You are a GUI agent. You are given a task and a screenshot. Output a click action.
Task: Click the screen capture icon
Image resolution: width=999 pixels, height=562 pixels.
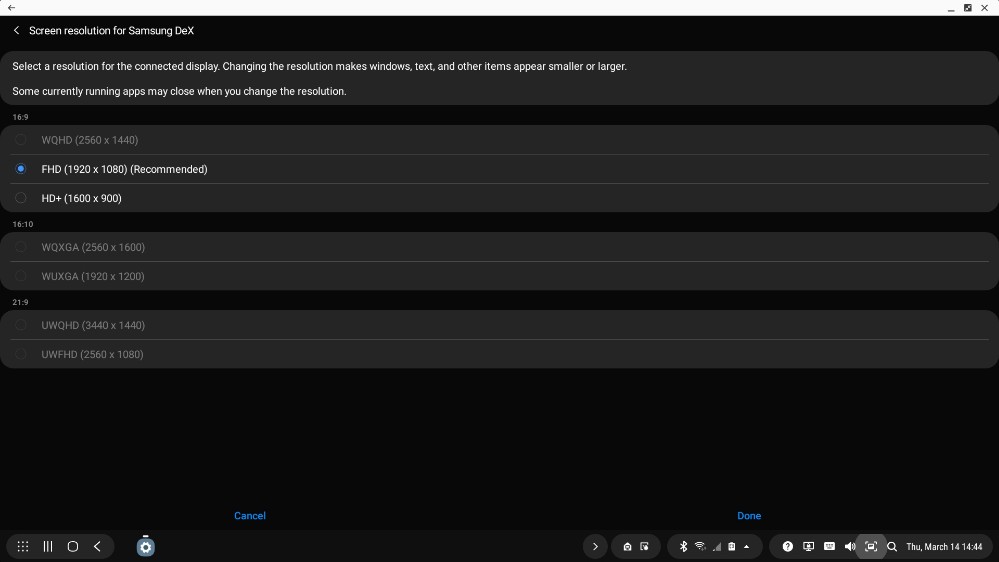coord(871,547)
